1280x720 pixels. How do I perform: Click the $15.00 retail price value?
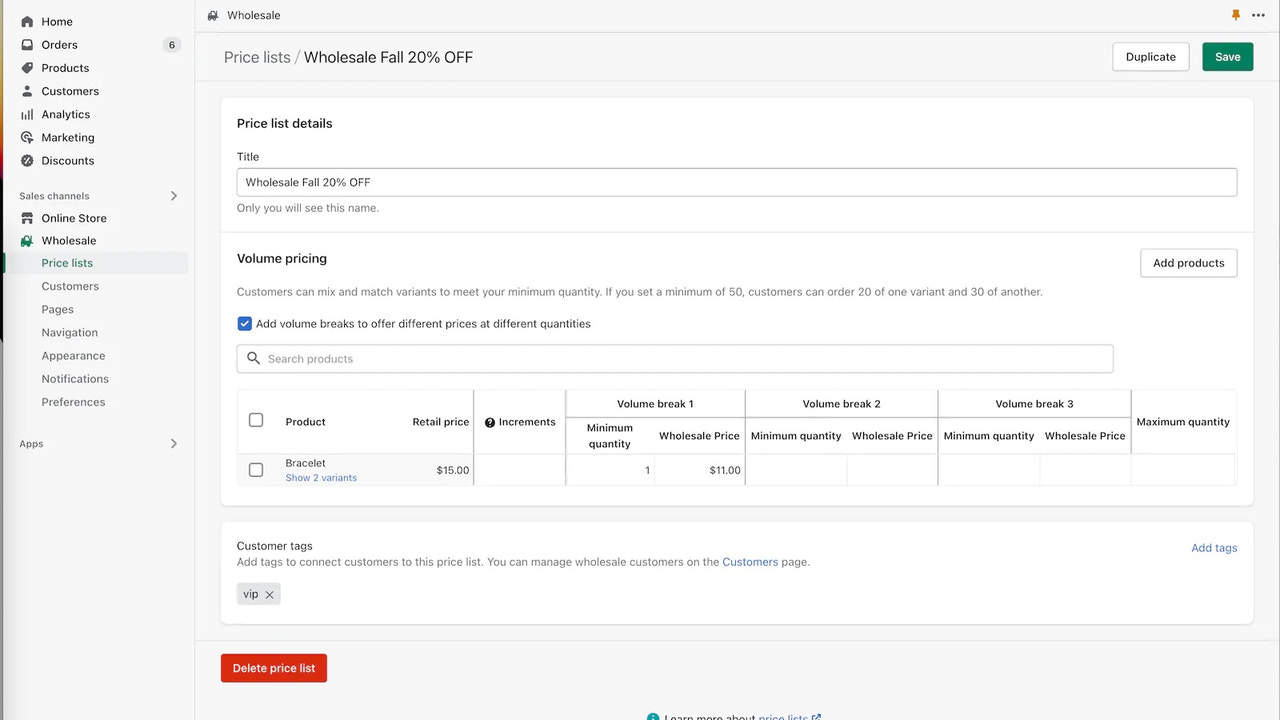point(453,470)
